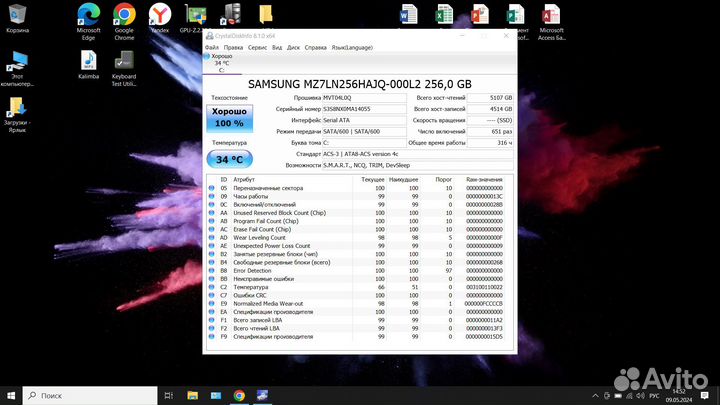This screenshot has height=405, width=720.
Task: Click the Поиск taskbar search box
Action: click(x=90, y=395)
